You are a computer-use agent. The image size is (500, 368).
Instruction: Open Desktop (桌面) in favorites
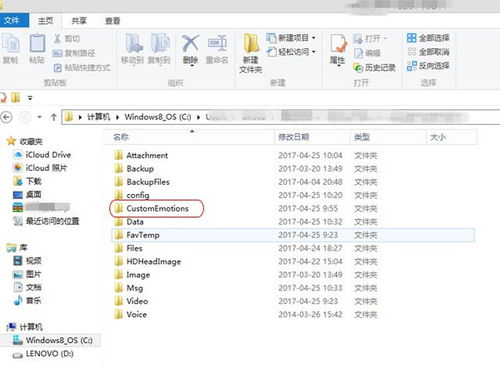[27, 194]
